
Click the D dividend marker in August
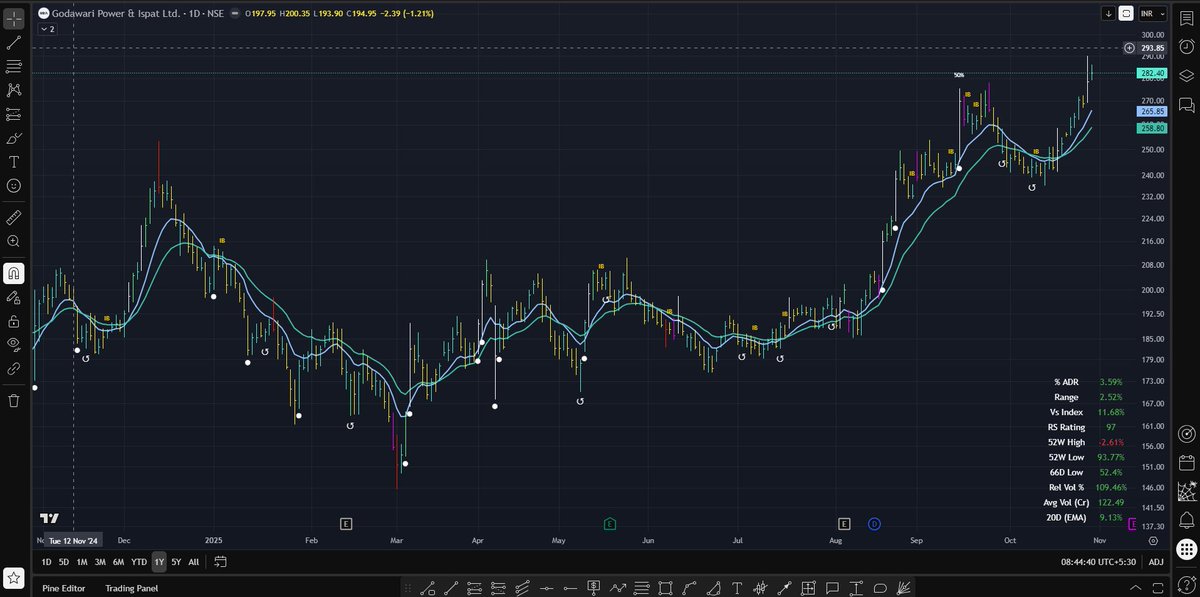coord(873,523)
